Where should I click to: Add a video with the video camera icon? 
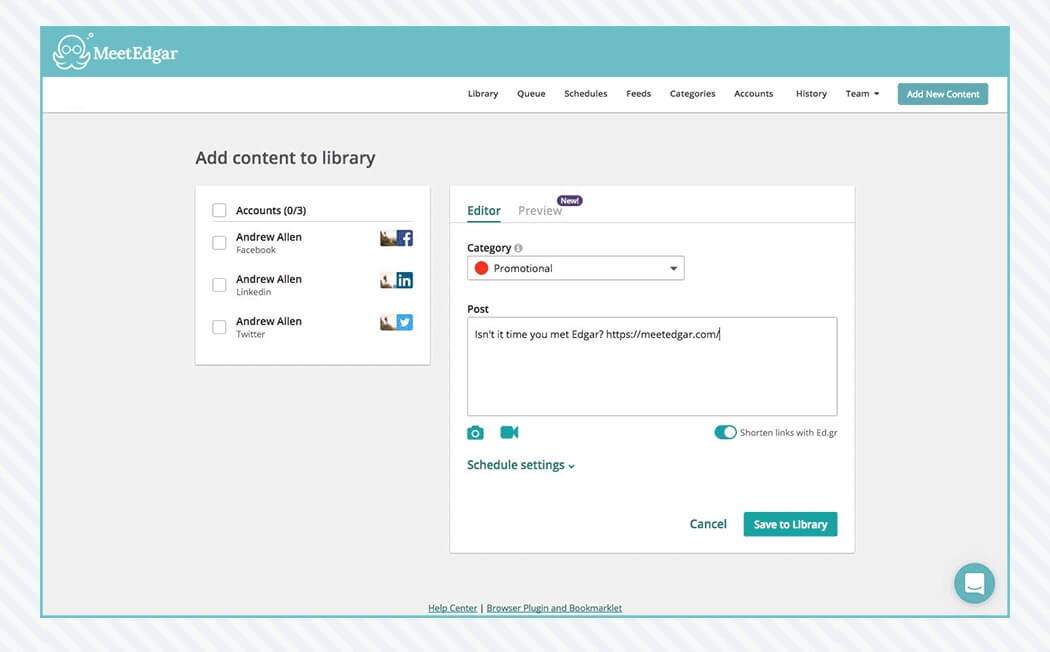509,432
